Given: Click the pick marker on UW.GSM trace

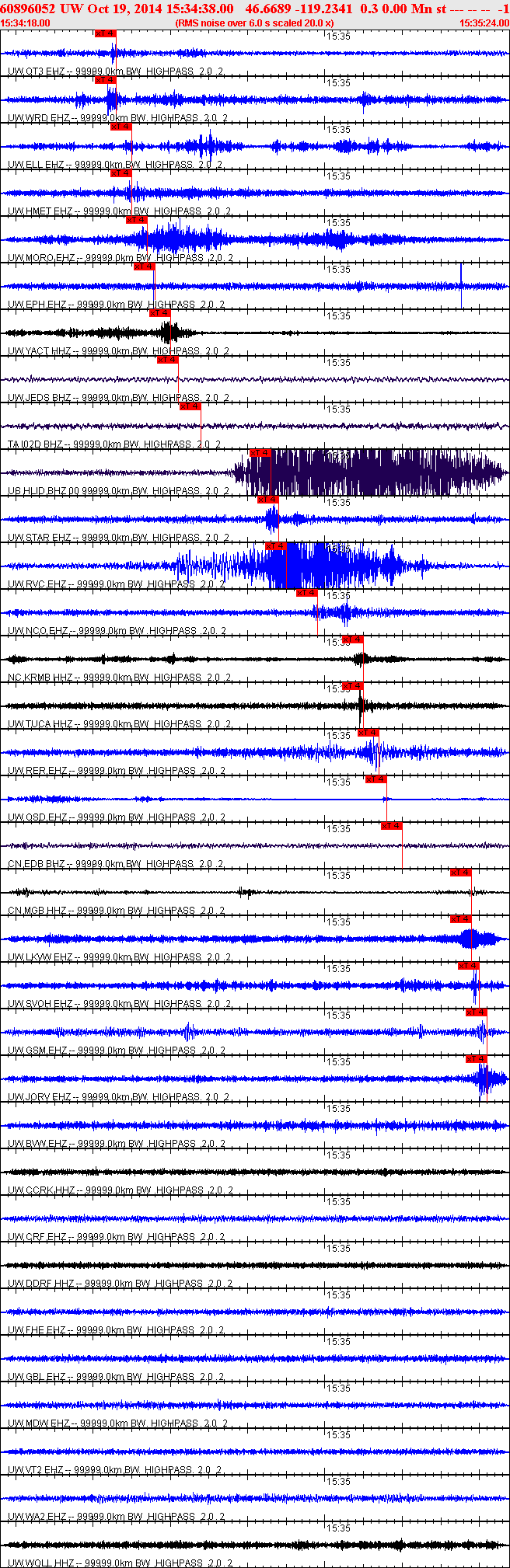Looking at the screenshot, I should 477,1012.
